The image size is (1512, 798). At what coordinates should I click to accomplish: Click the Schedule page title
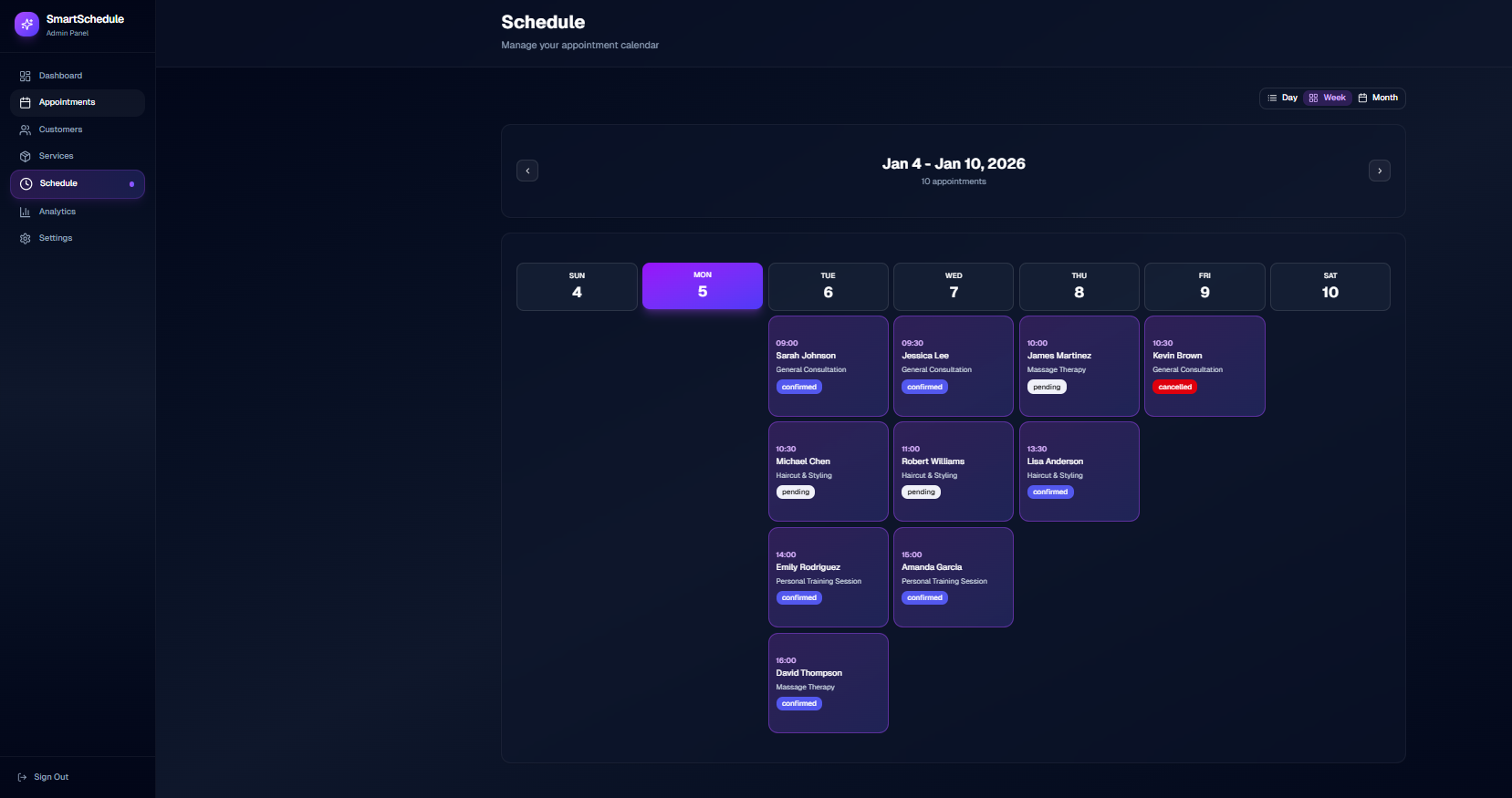point(543,22)
